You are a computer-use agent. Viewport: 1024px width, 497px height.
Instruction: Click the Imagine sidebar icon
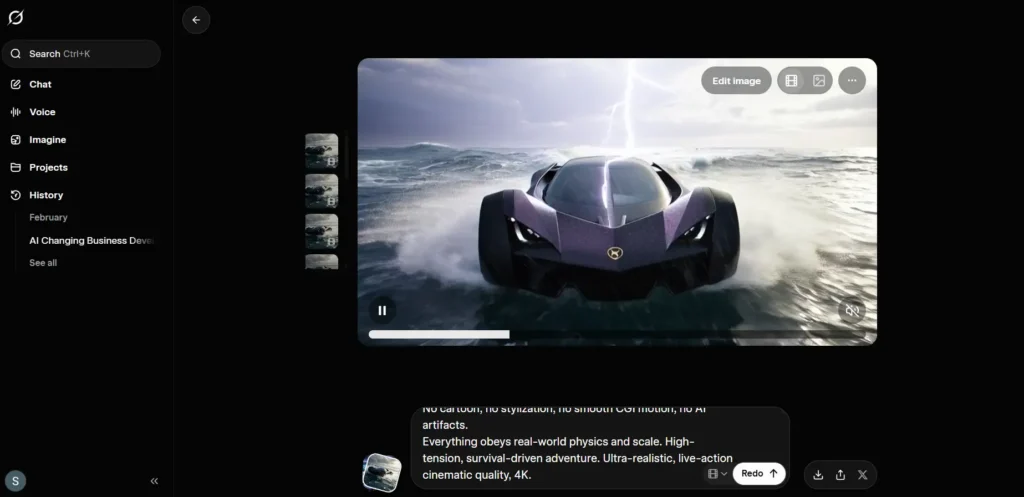pos(16,140)
